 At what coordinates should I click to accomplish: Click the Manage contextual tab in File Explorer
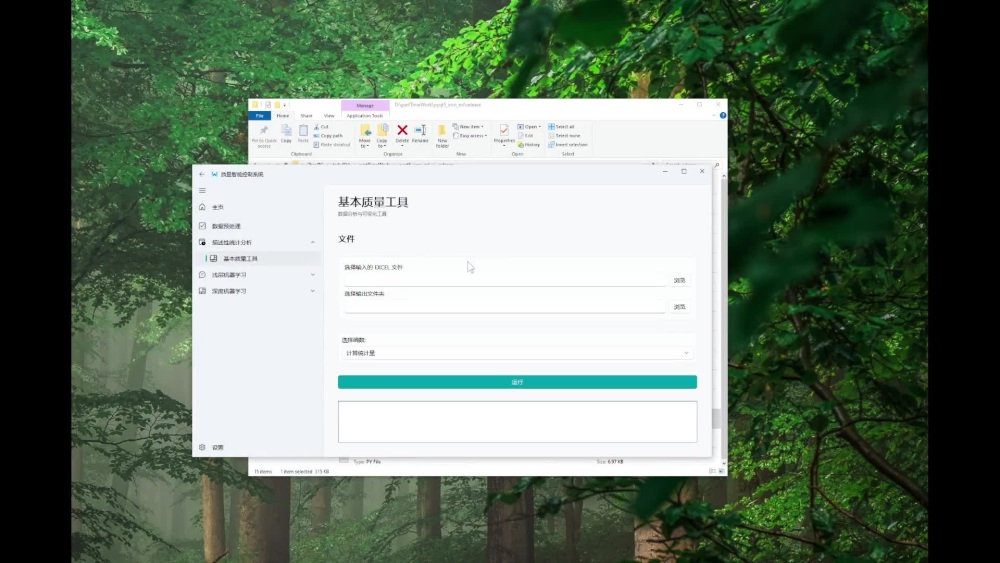[x=365, y=105]
